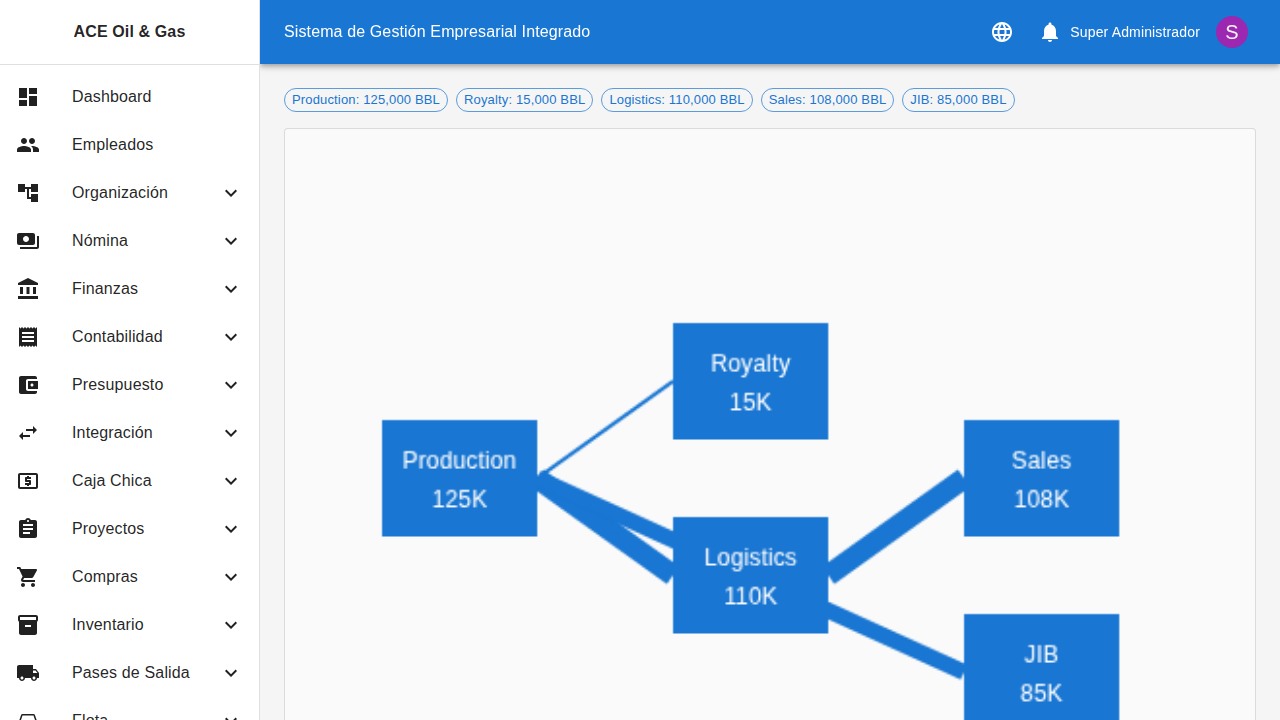The image size is (1280, 720).
Task: Toggle the JIB: 85,000 BBL chip
Action: tap(958, 99)
